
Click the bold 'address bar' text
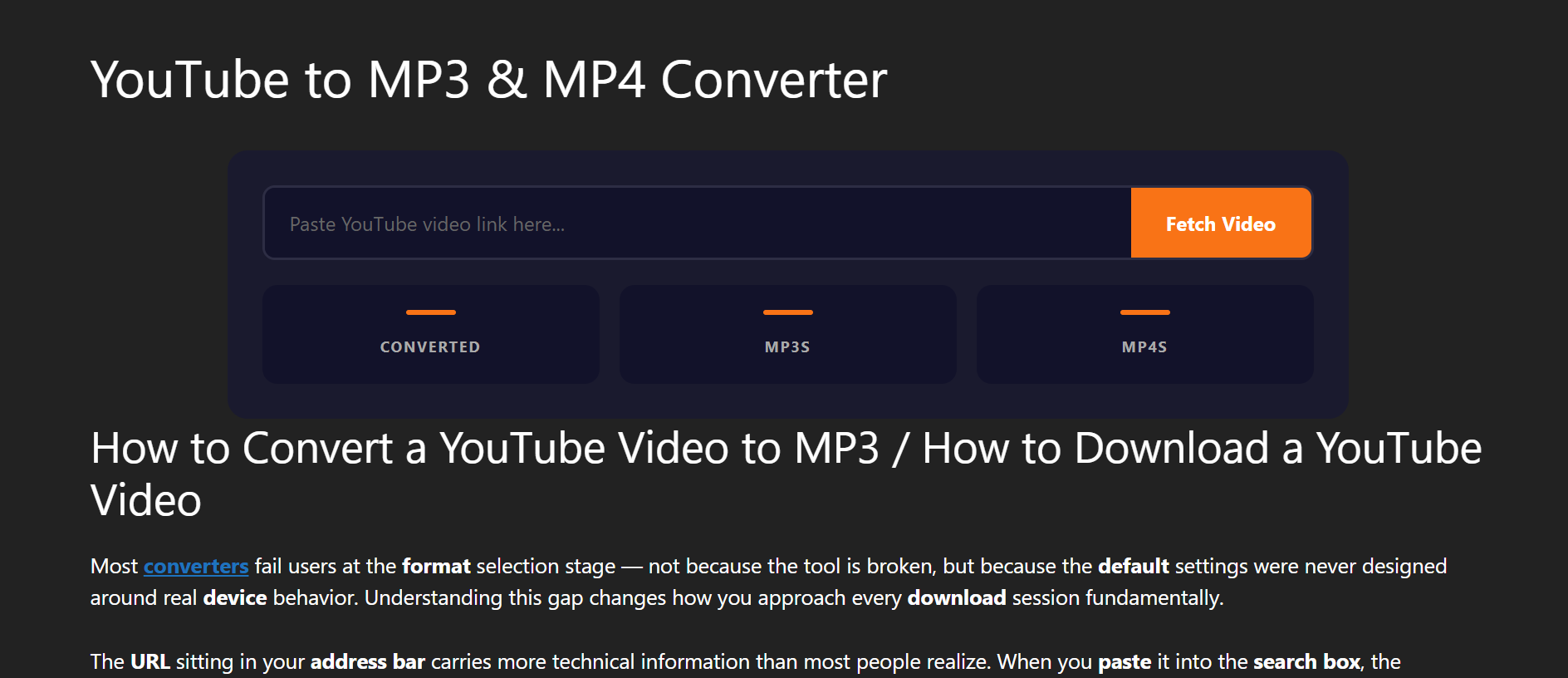(368, 662)
